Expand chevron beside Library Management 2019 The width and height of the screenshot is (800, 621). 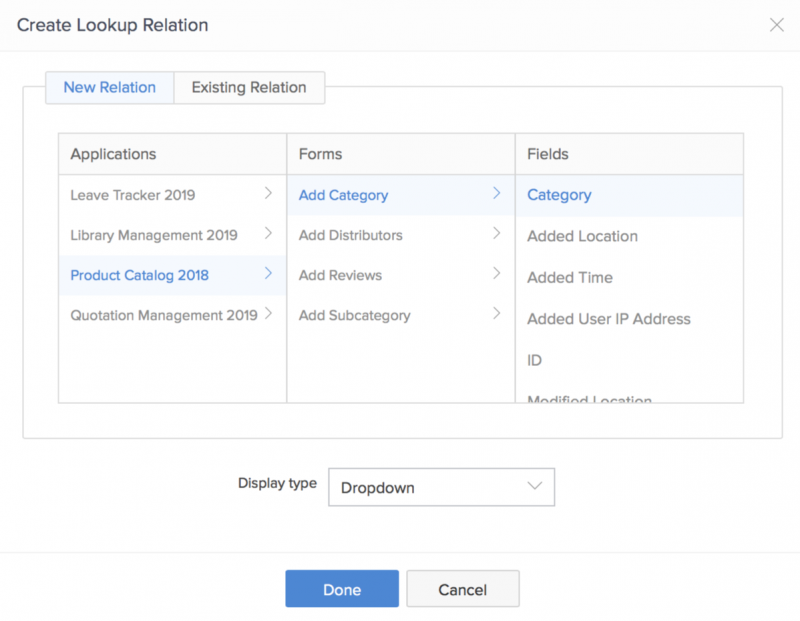click(268, 234)
